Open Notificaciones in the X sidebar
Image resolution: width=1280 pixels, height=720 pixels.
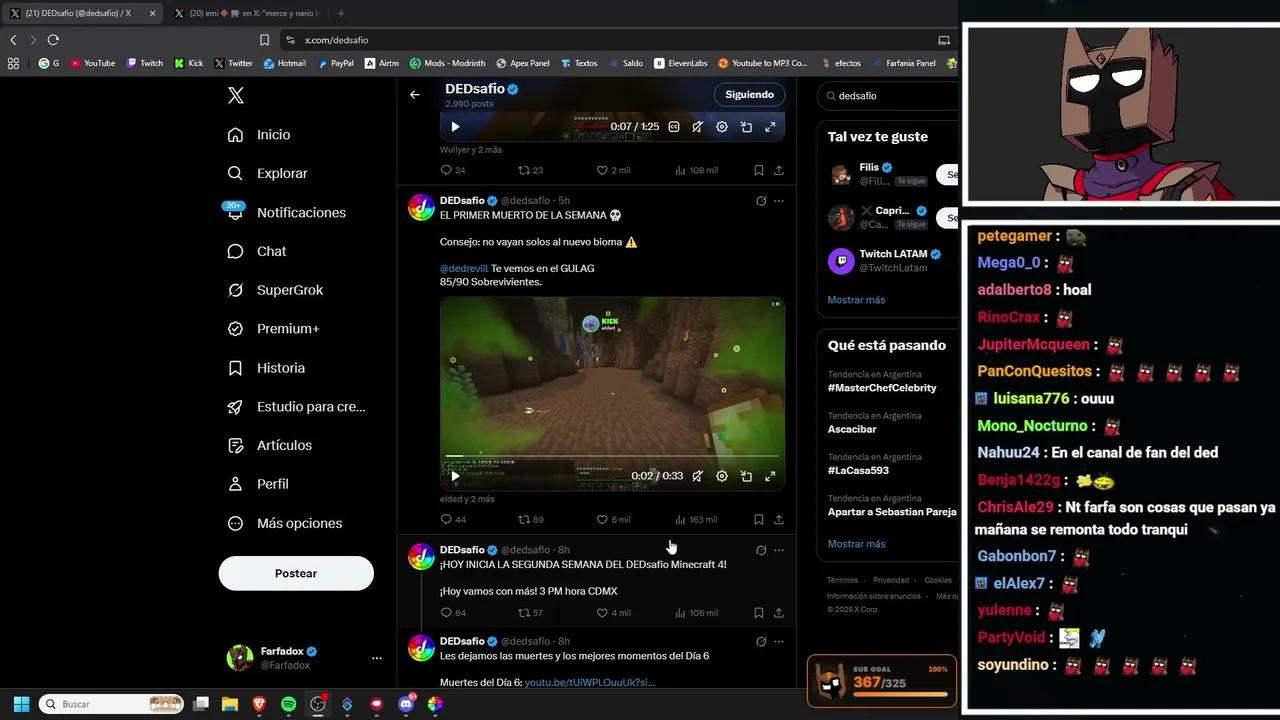point(286,212)
